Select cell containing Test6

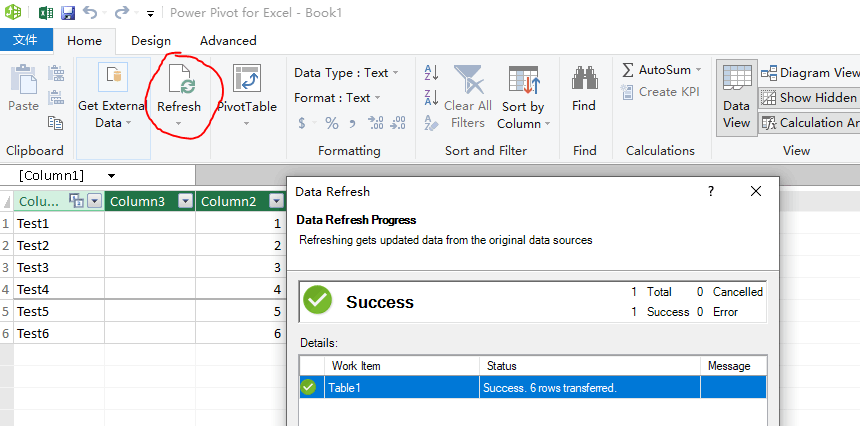pos(59,333)
